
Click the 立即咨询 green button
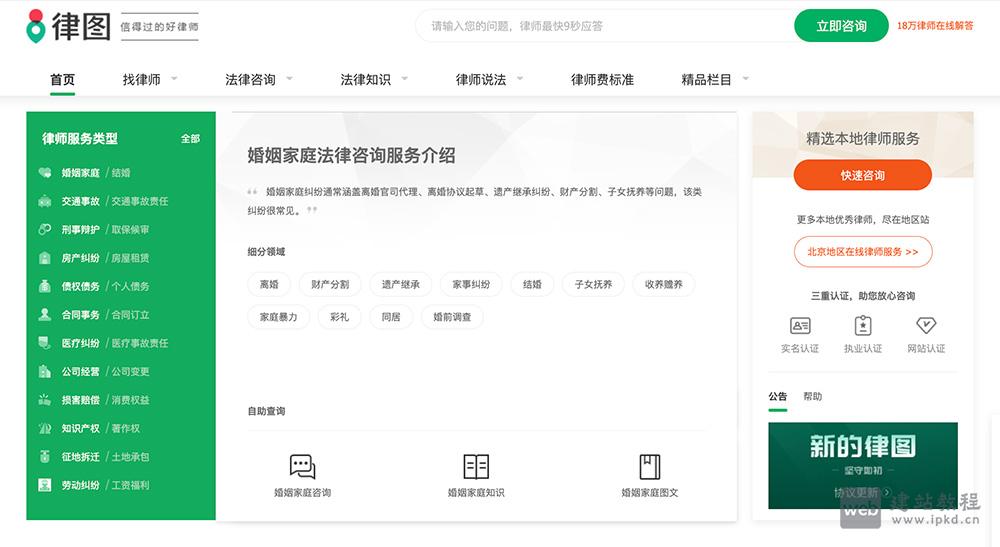[841, 26]
